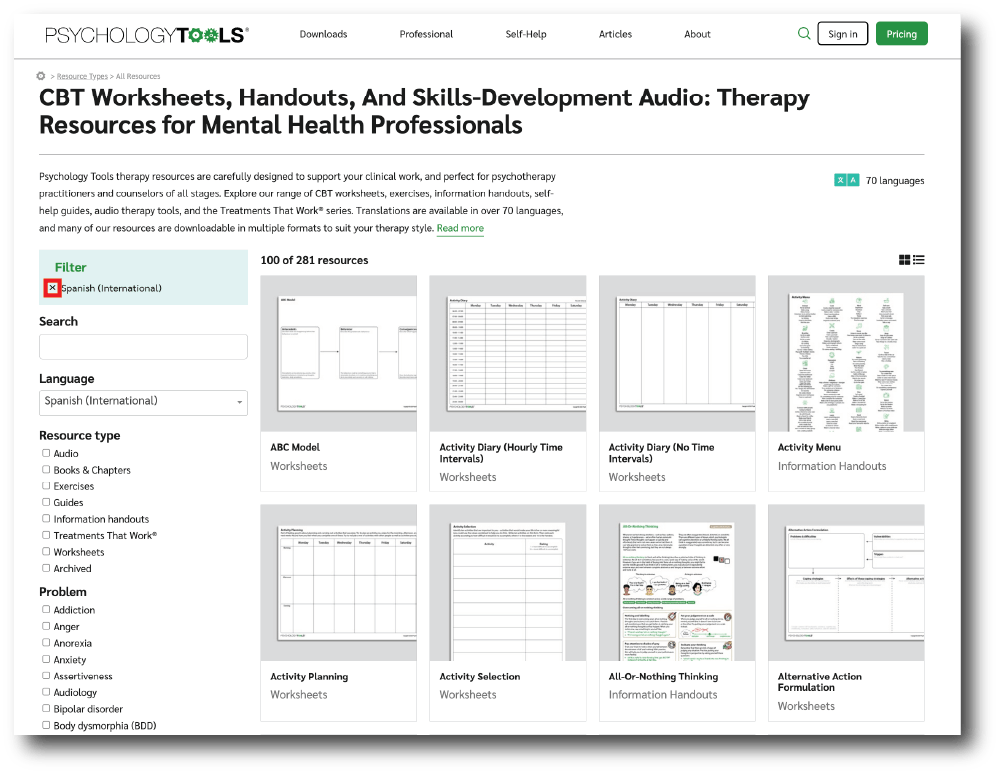The image size is (1000, 775).
Task: Click the '100 of 281 resources' count
Action: (314, 260)
